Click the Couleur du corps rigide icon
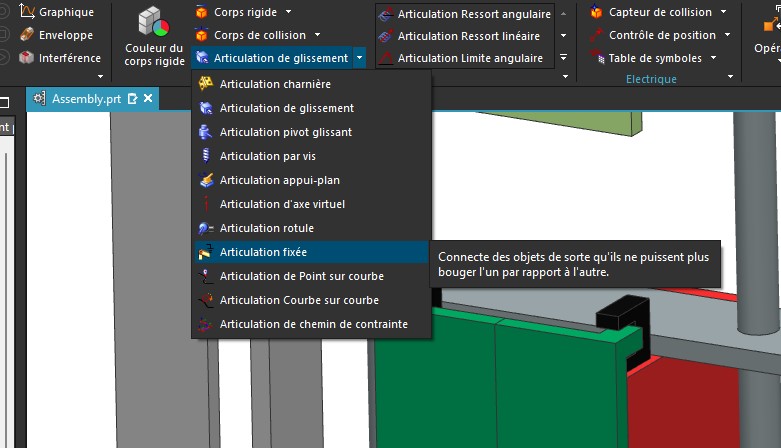Viewport: 781px width, 448px height. [x=153, y=22]
